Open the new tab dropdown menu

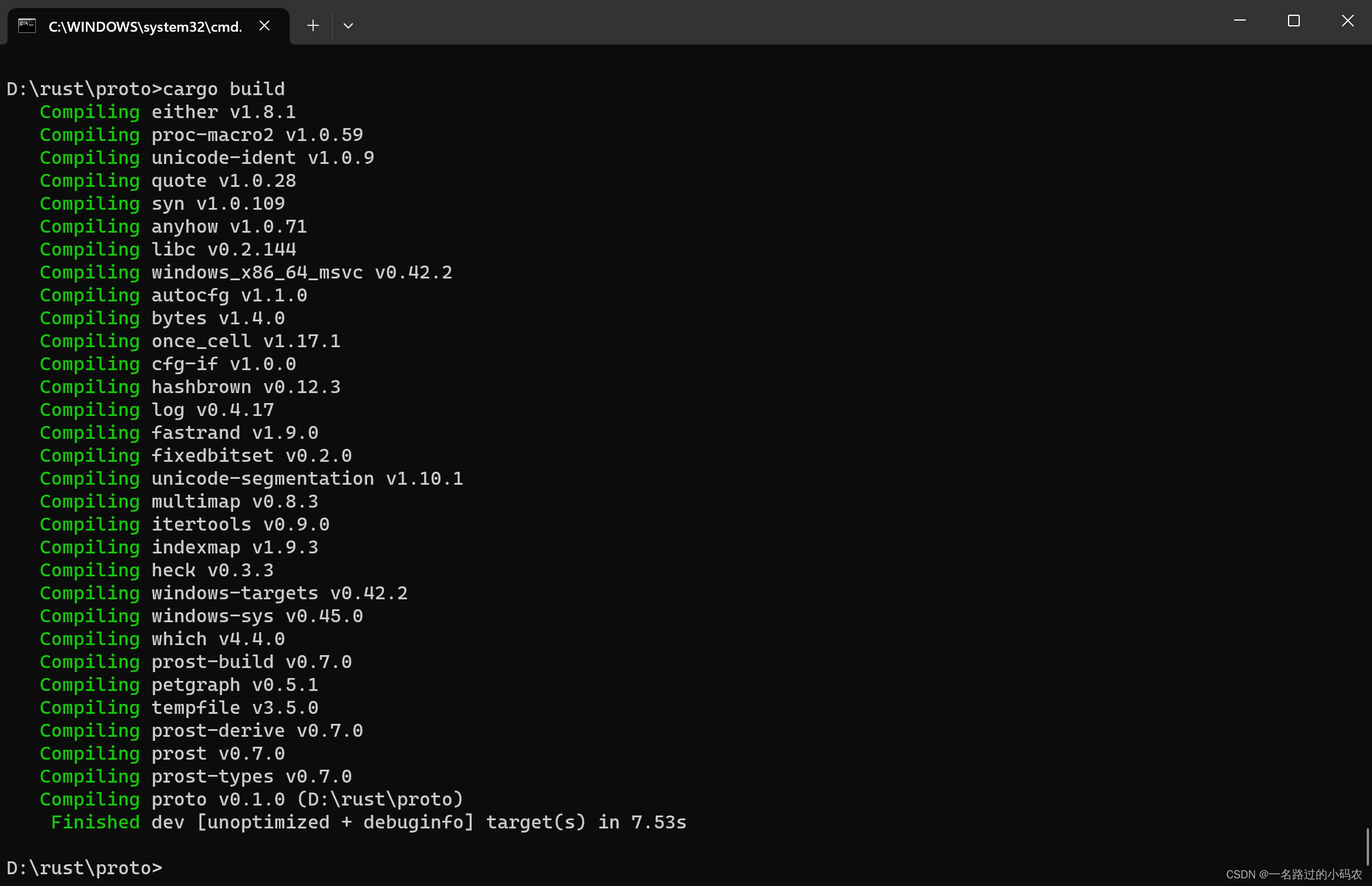pos(348,26)
